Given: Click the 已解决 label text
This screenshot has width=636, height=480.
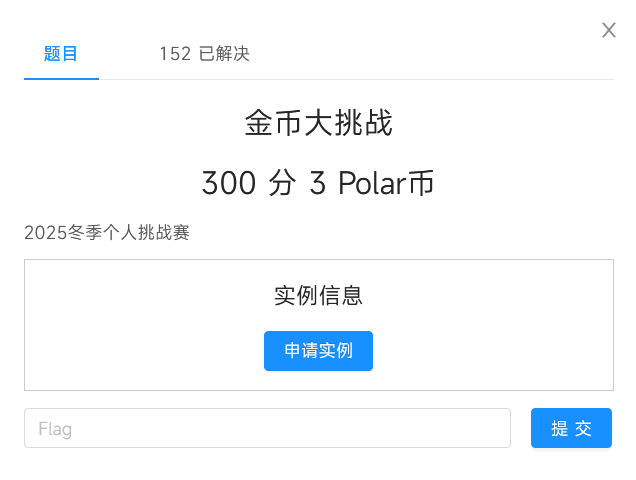Looking at the screenshot, I should [224, 54].
